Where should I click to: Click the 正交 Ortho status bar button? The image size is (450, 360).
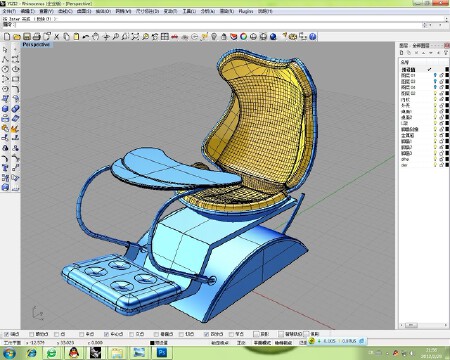tap(241, 342)
